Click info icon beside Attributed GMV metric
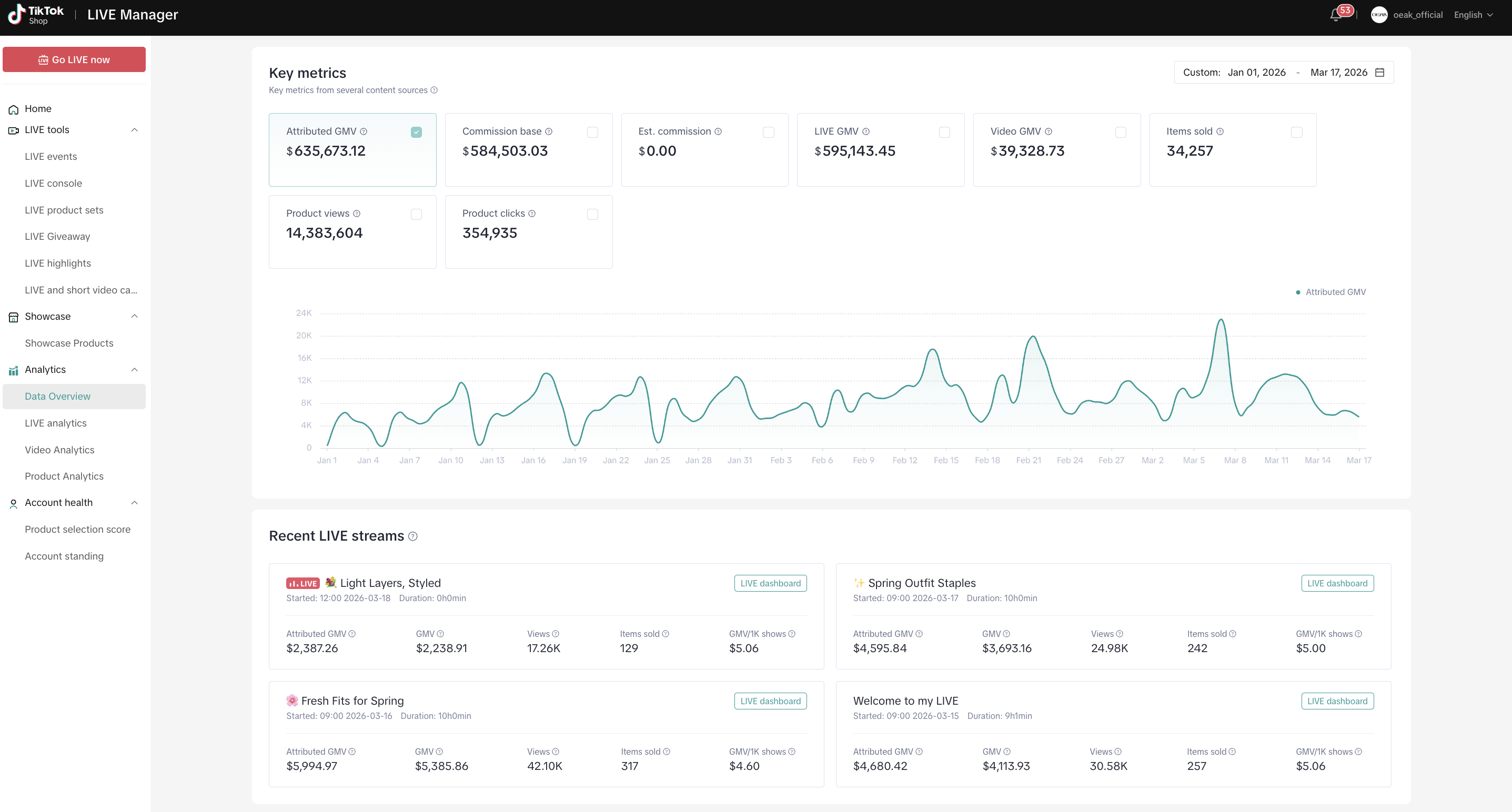Viewport: 1512px width, 812px height. [364, 131]
